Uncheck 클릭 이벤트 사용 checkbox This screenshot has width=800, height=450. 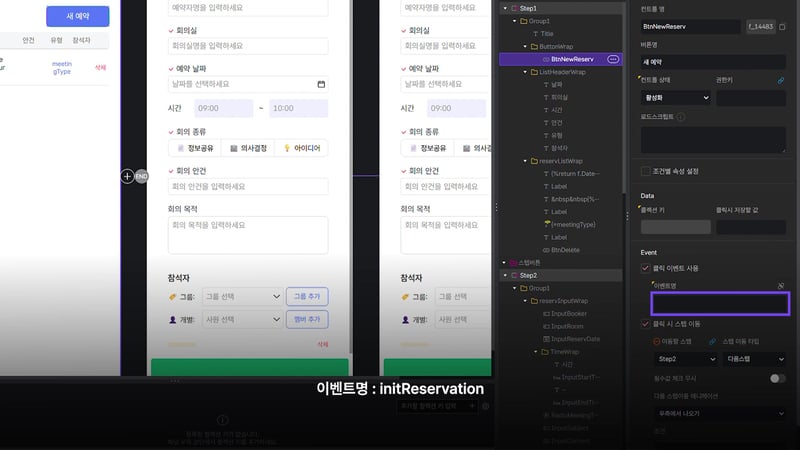pyautogui.click(x=645, y=268)
